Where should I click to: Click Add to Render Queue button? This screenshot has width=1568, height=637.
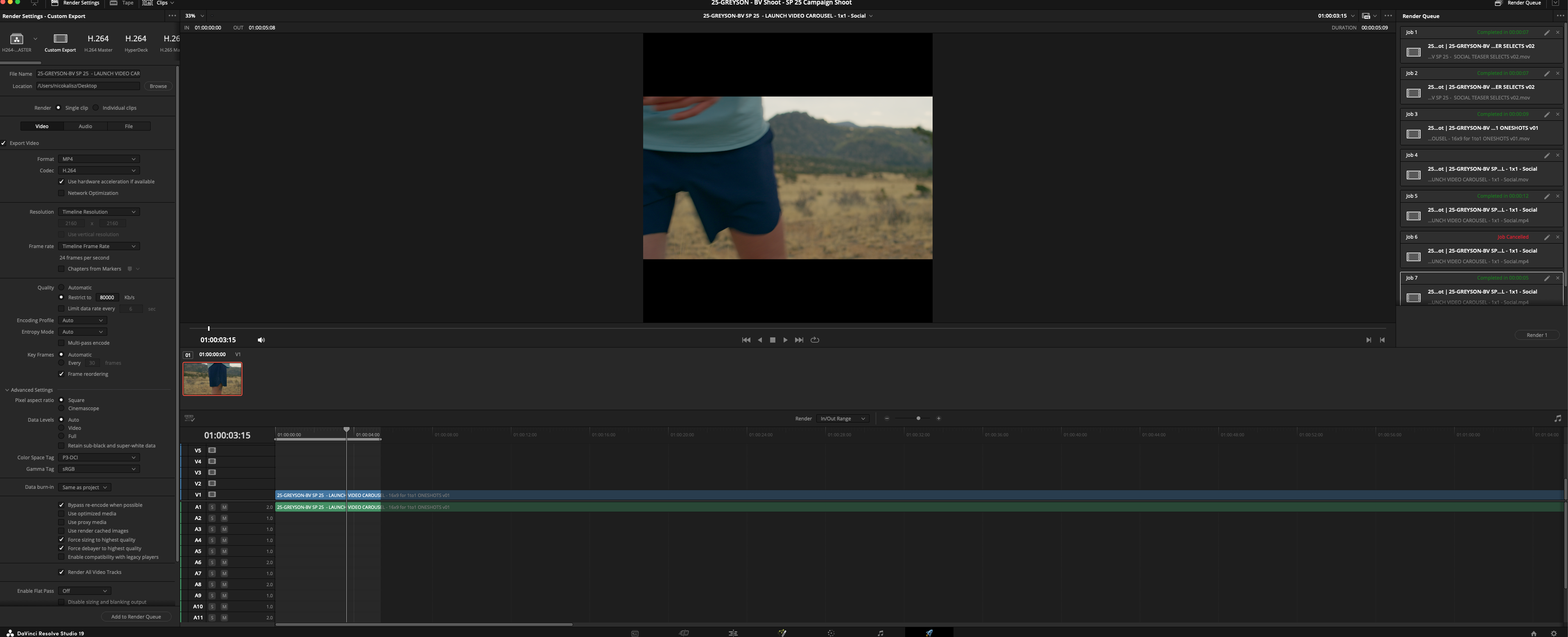tap(136, 617)
